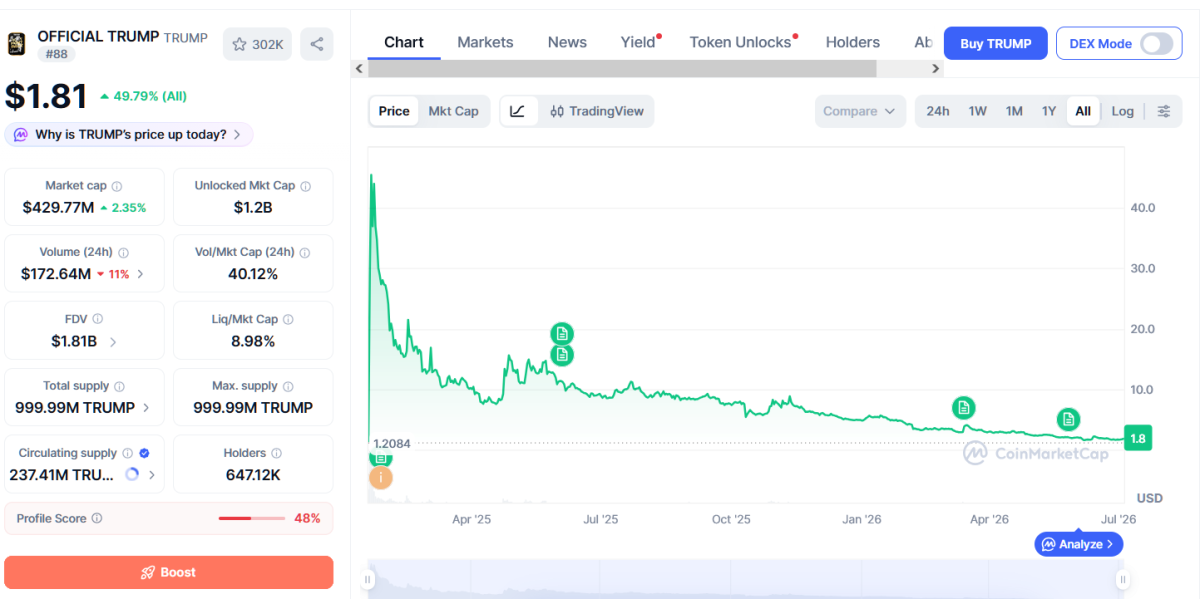Open Holders info icon
Image resolution: width=1200 pixels, height=599 pixels.
pos(276,453)
